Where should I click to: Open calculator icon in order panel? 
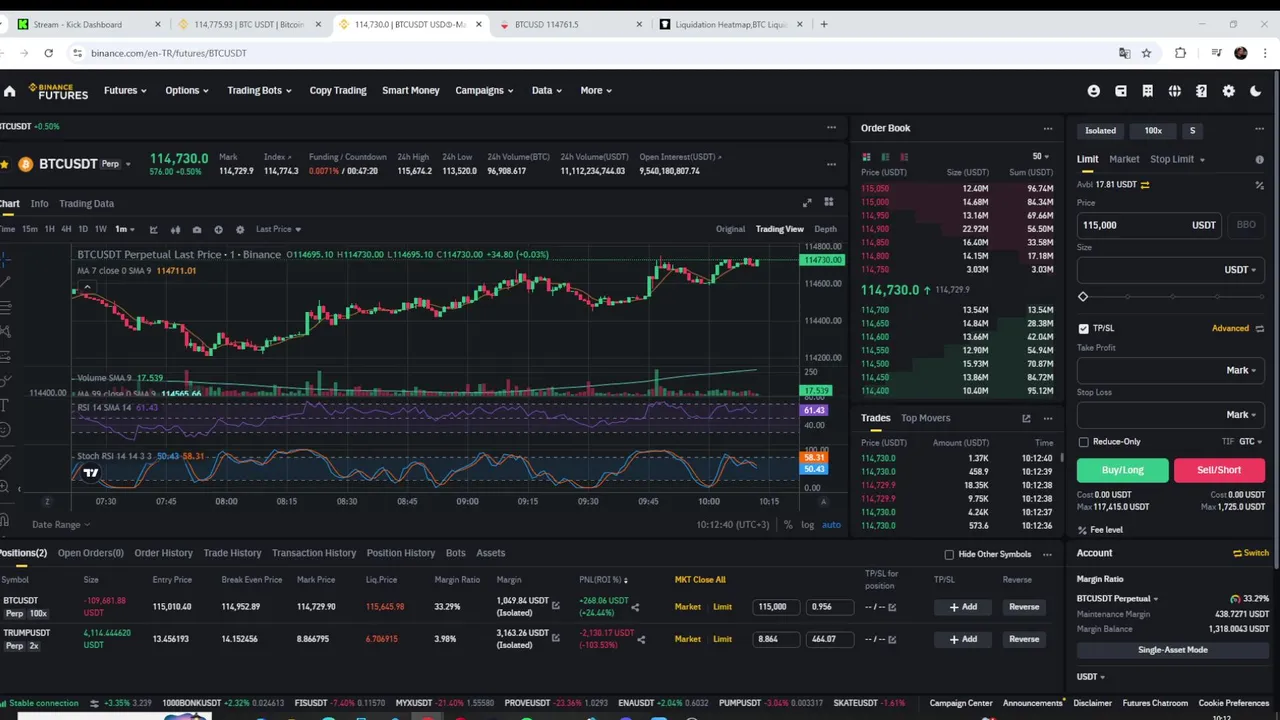[x=1259, y=185]
